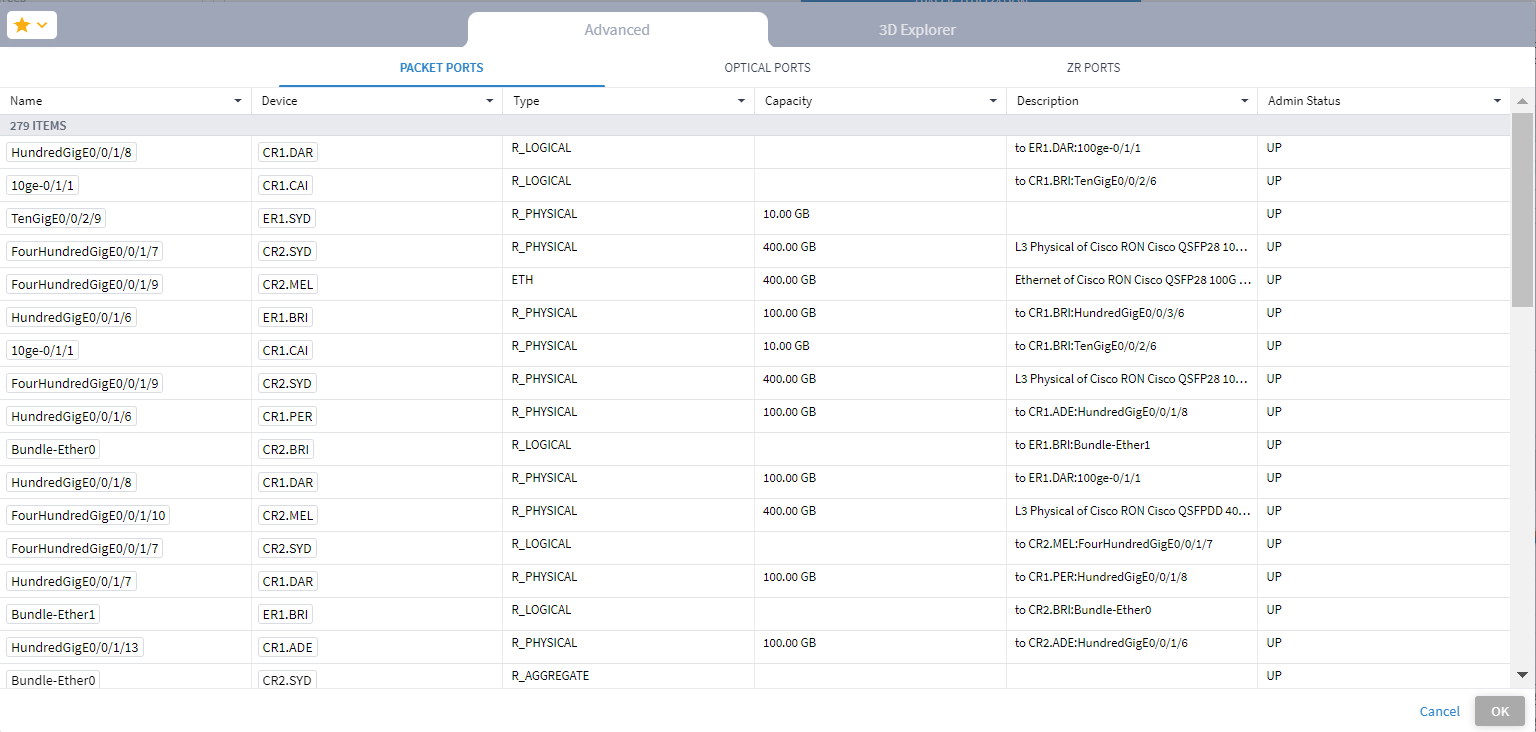
Task: Click description 'to CR1.BRI:HundredGigE0/0/3/6'
Action: point(1100,313)
